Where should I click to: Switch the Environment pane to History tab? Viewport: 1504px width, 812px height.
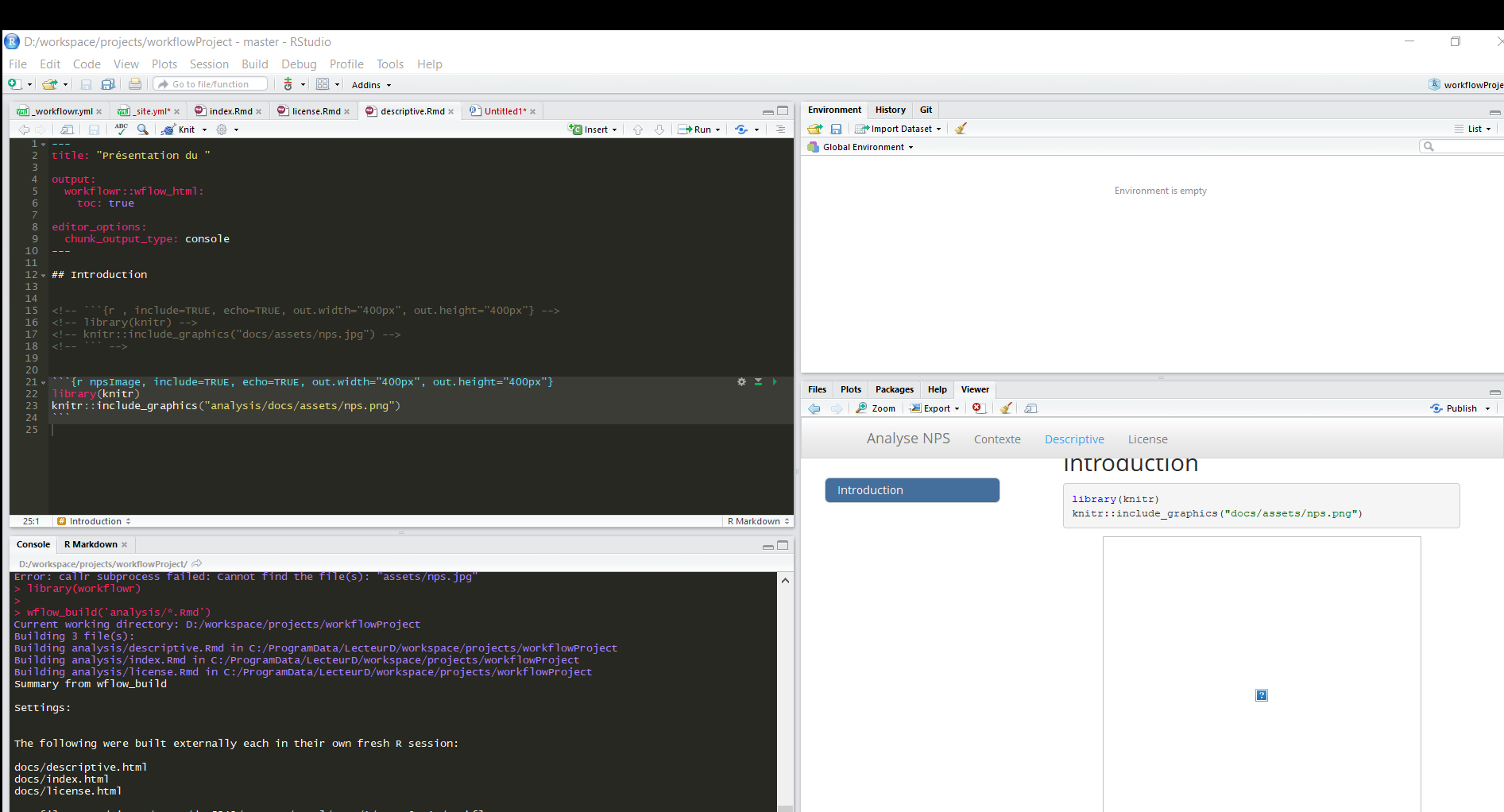click(890, 110)
